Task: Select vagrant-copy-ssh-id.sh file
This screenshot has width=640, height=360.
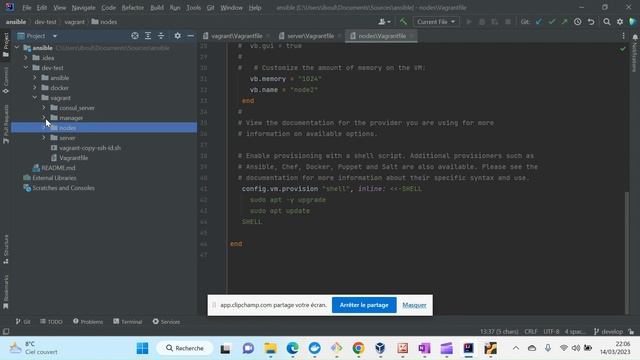Action: pyautogui.click(x=90, y=148)
